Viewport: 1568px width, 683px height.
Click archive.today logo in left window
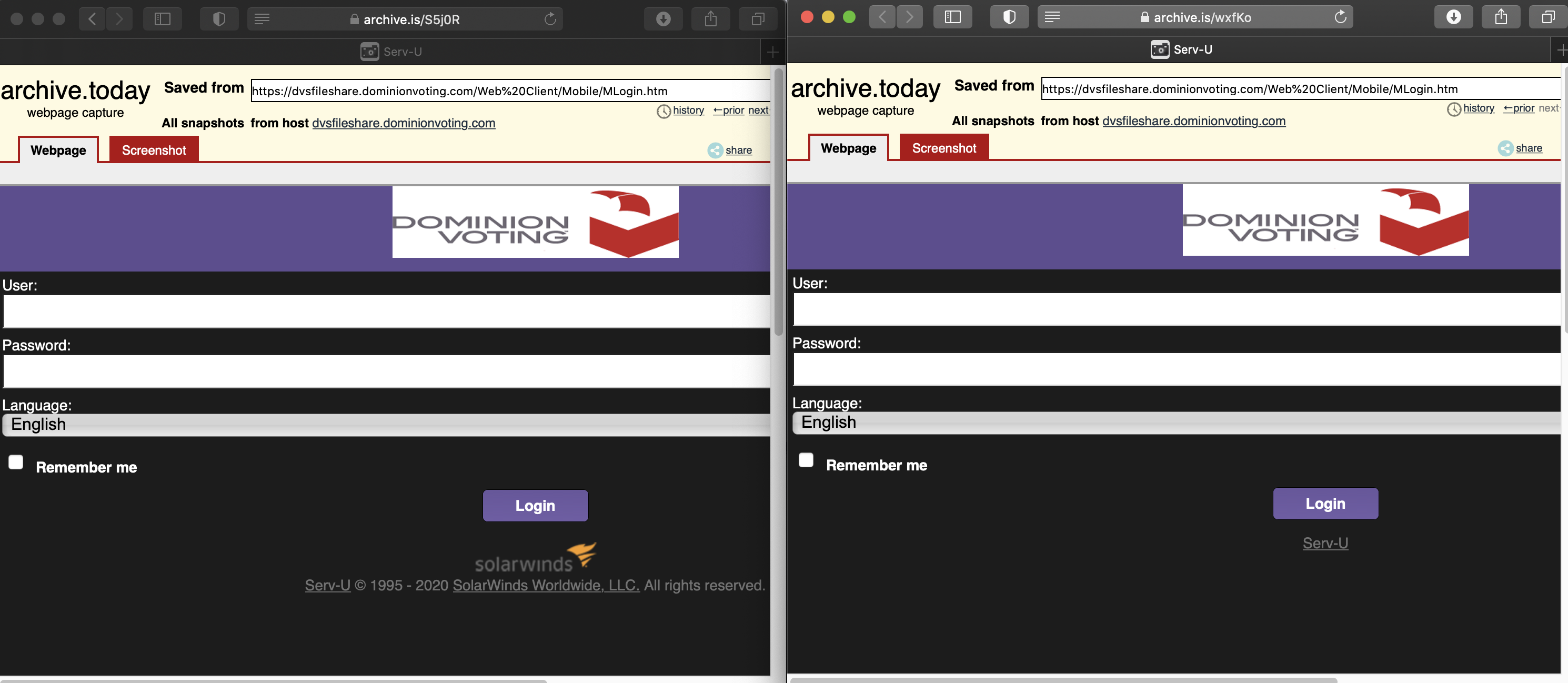(x=75, y=92)
